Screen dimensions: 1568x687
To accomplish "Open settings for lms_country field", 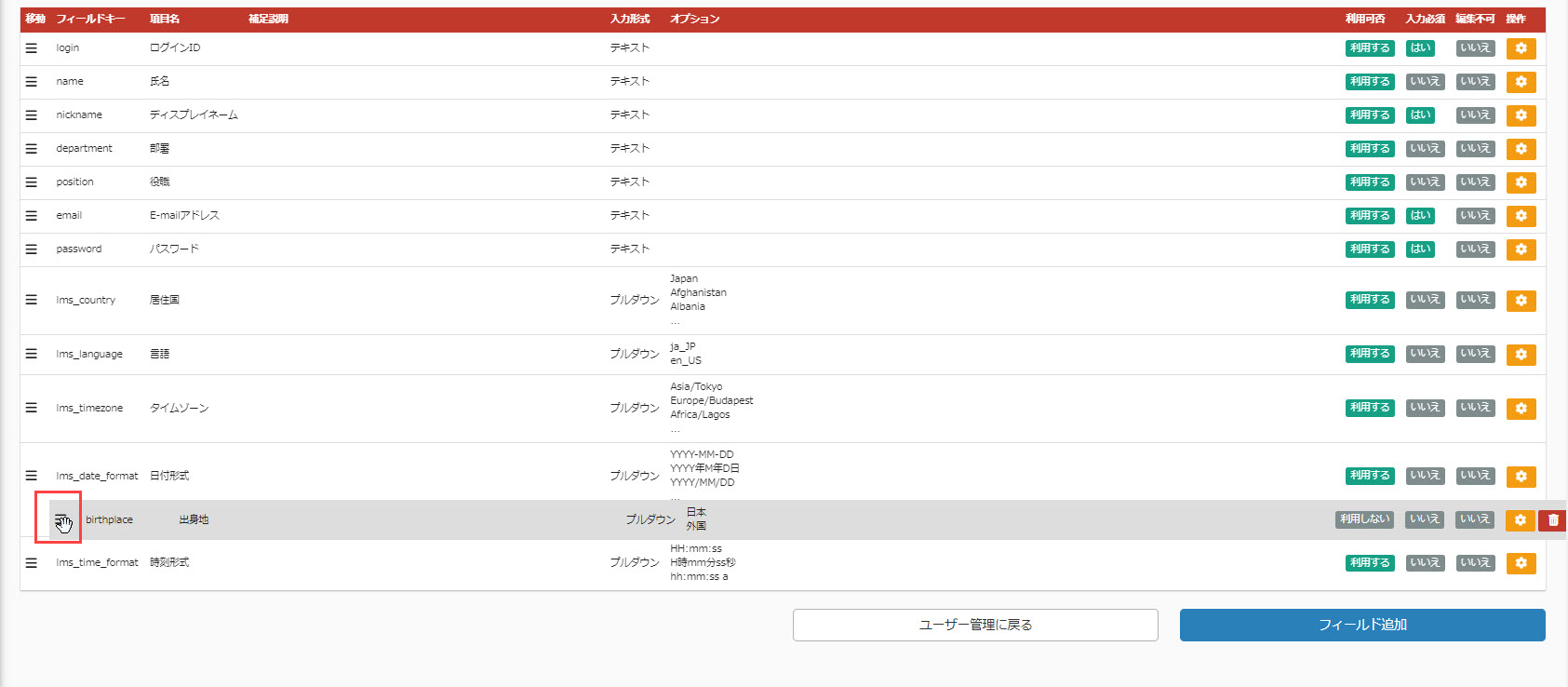I will (1521, 301).
